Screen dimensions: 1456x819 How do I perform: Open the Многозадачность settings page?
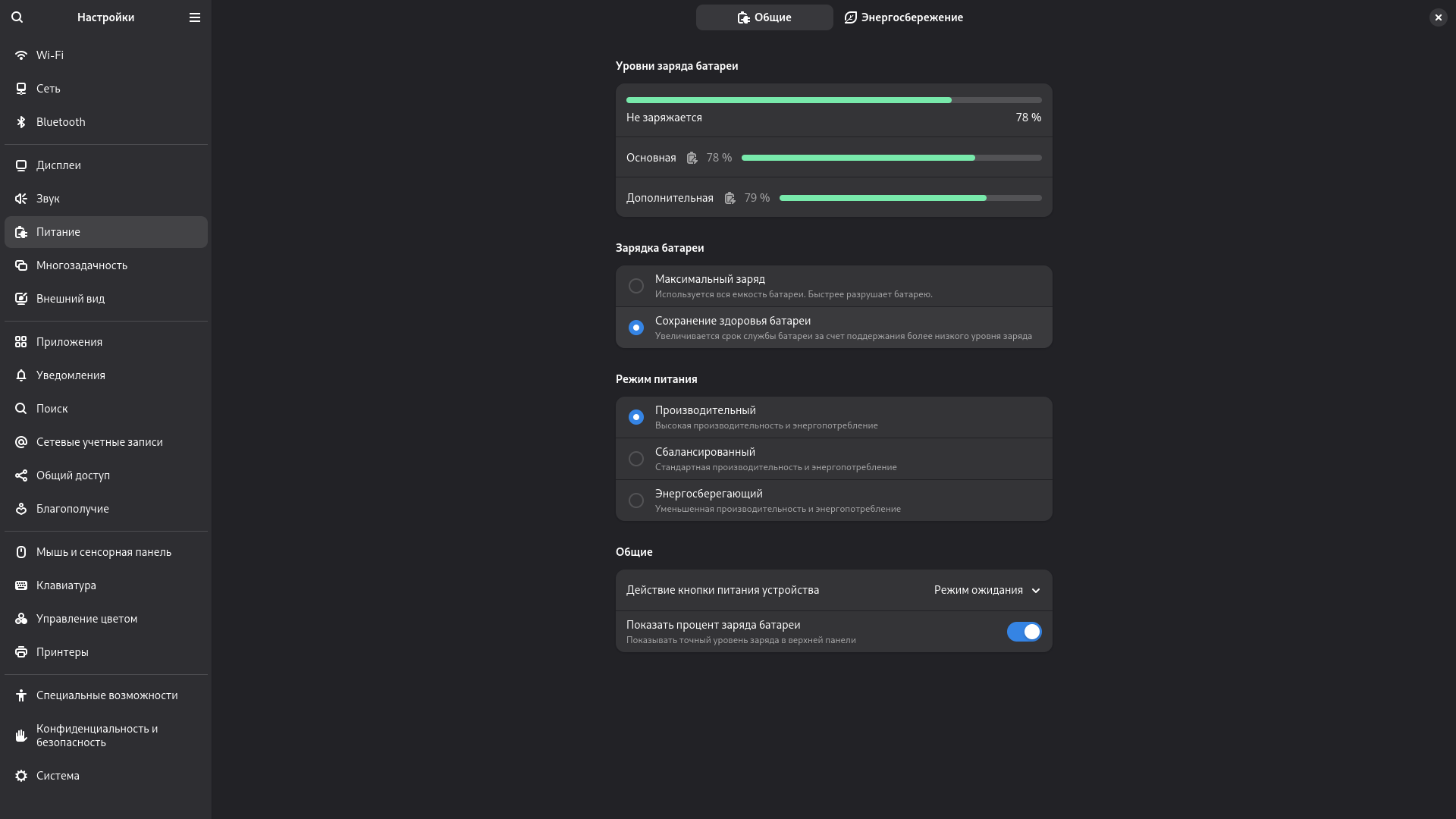click(x=82, y=265)
